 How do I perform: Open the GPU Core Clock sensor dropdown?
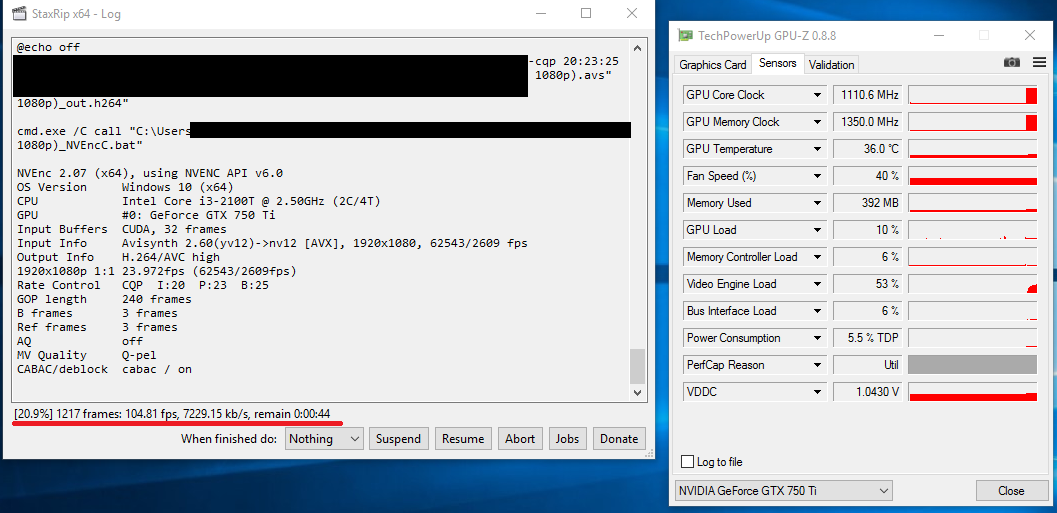[818, 95]
